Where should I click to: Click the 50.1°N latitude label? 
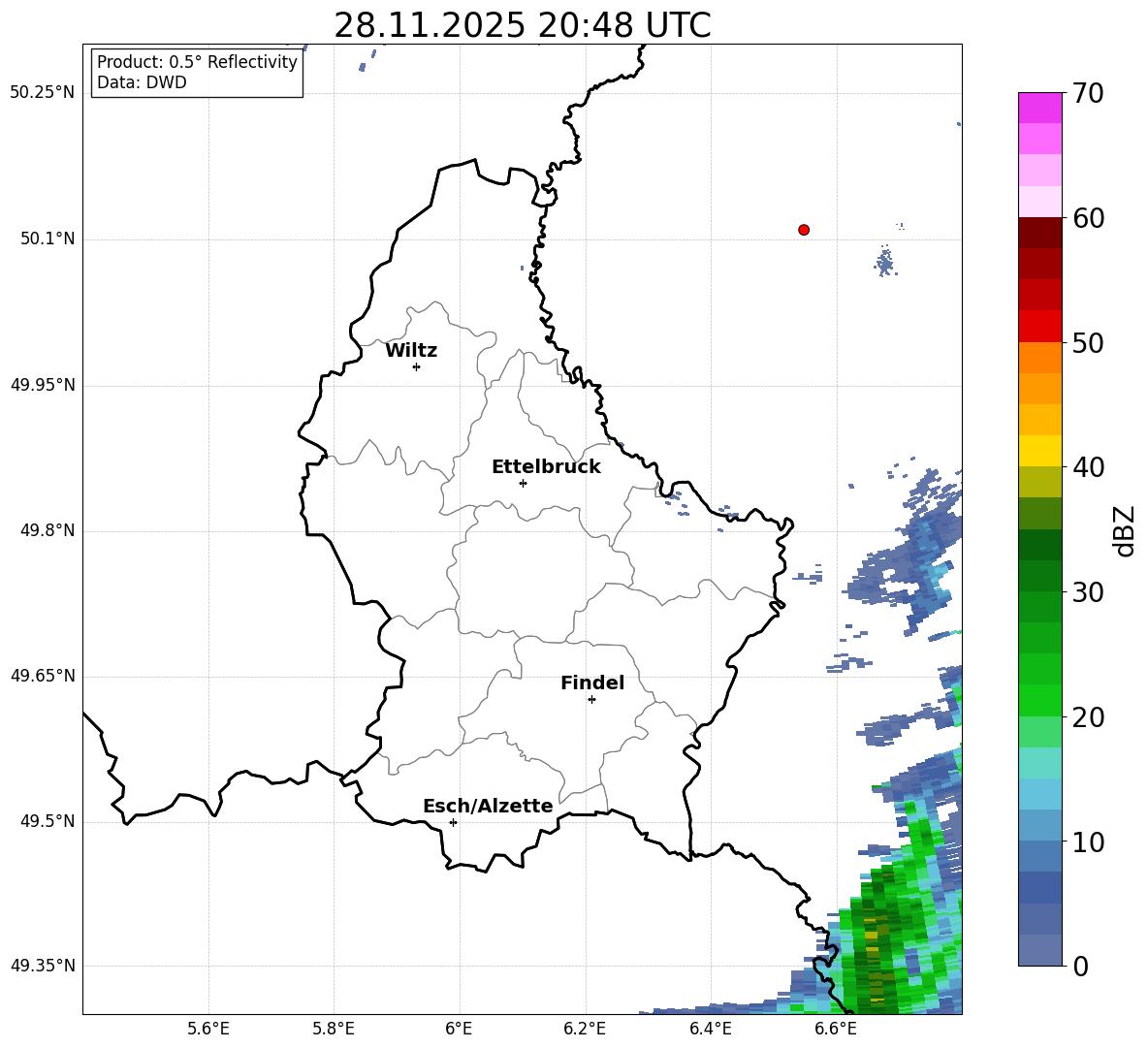tap(48, 238)
